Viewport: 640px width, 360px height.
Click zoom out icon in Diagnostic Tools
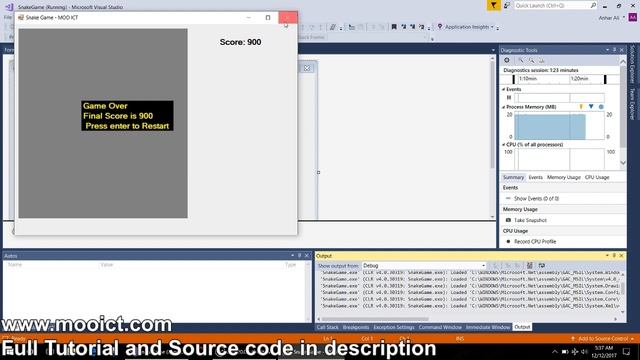point(531,60)
